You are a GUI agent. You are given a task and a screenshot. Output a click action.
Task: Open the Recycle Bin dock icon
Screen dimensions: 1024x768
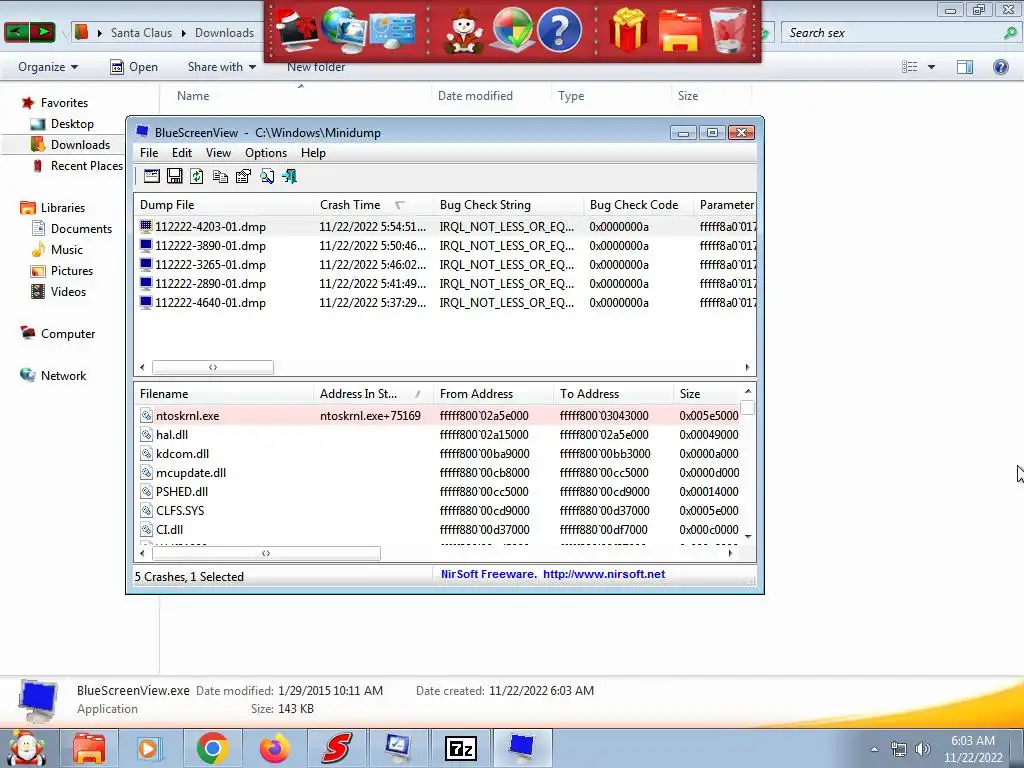click(x=728, y=30)
